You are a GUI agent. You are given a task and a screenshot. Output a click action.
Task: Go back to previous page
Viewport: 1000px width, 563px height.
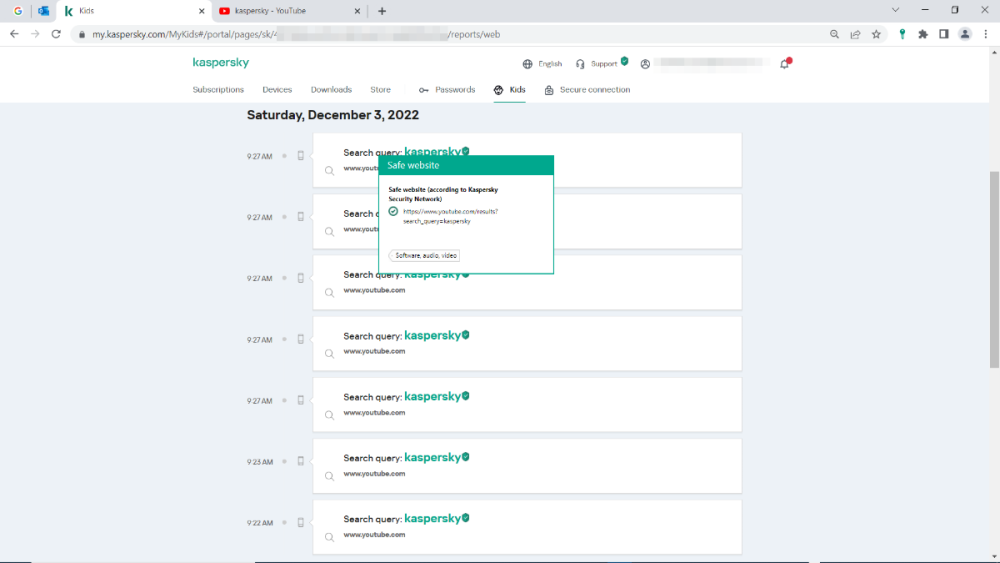tap(15, 34)
